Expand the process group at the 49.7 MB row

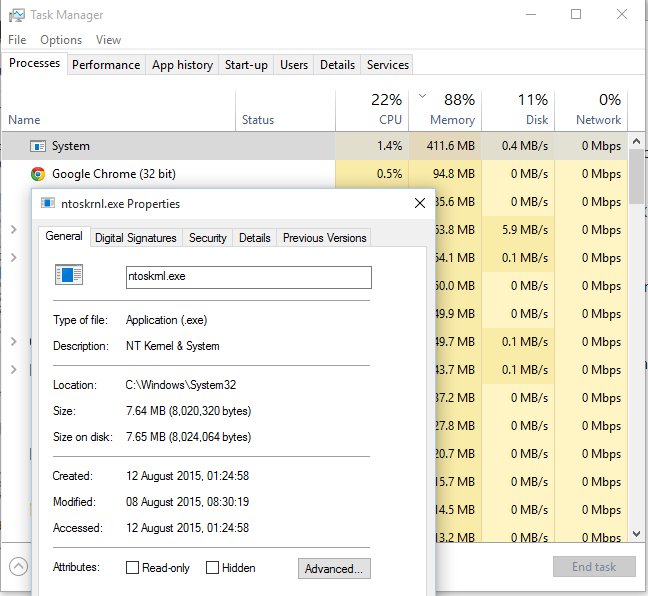[x=13, y=342]
